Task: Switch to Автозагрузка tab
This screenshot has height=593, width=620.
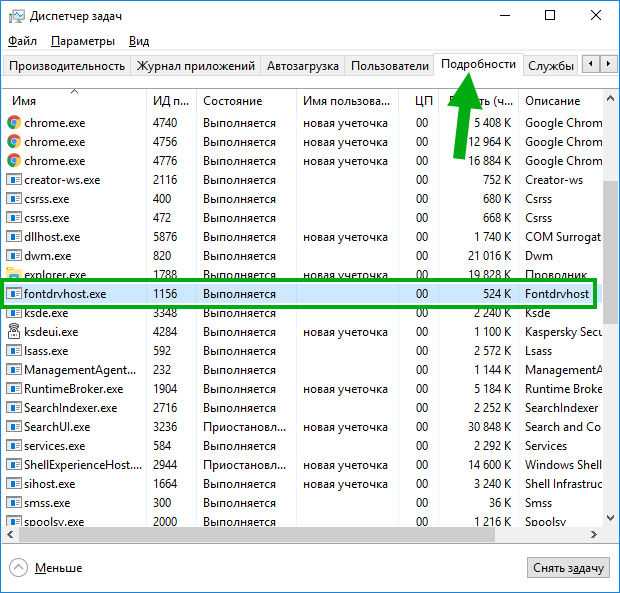Action: pyautogui.click(x=302, y=66)
